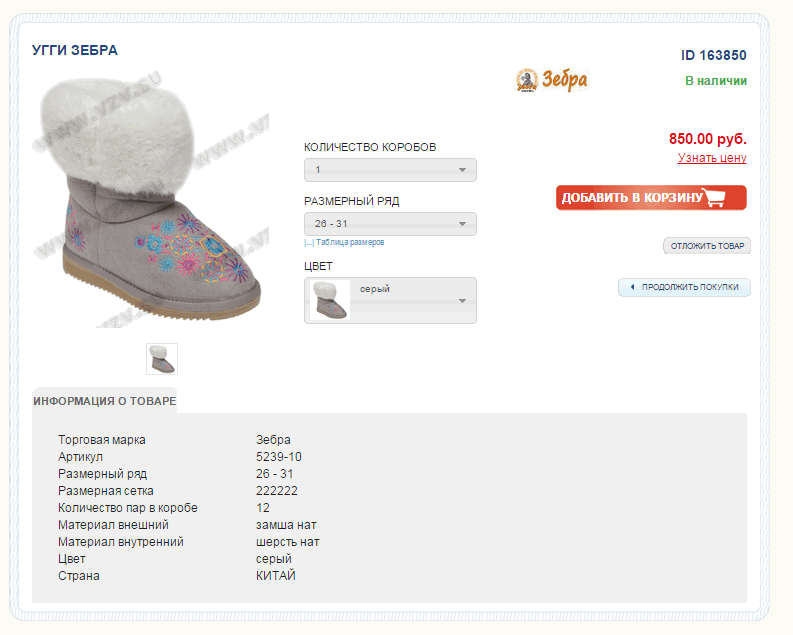Image resolution: width=793 pixels, height=635 pixels.
Task: Click the product ID 163850 text
Action: tap(713, 56)
